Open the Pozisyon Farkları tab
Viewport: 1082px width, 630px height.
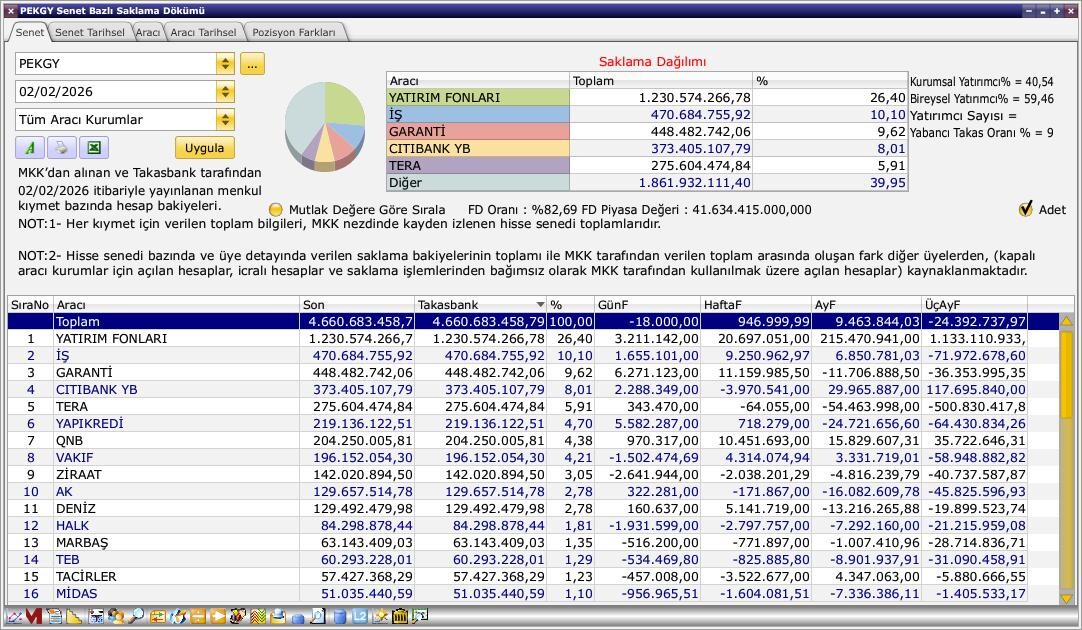click(294, 32)
